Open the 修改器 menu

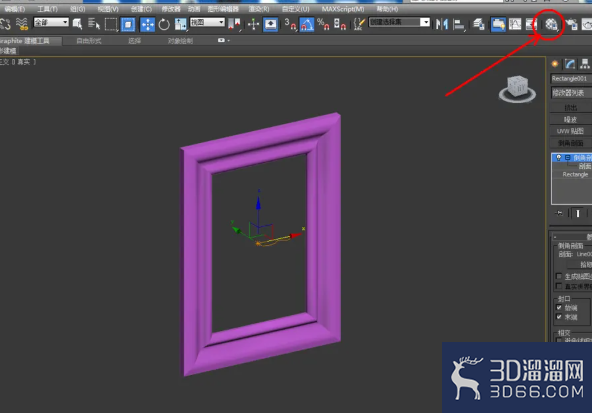click(171, 9)
